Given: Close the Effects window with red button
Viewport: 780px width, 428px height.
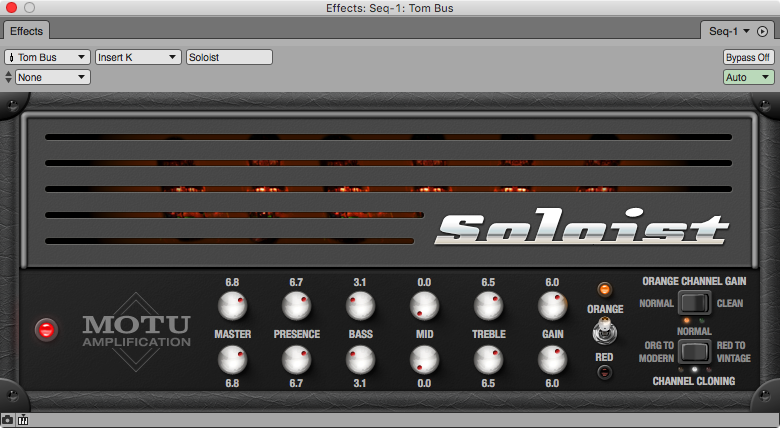Looking at the screenshot, I should coord(11,7).
